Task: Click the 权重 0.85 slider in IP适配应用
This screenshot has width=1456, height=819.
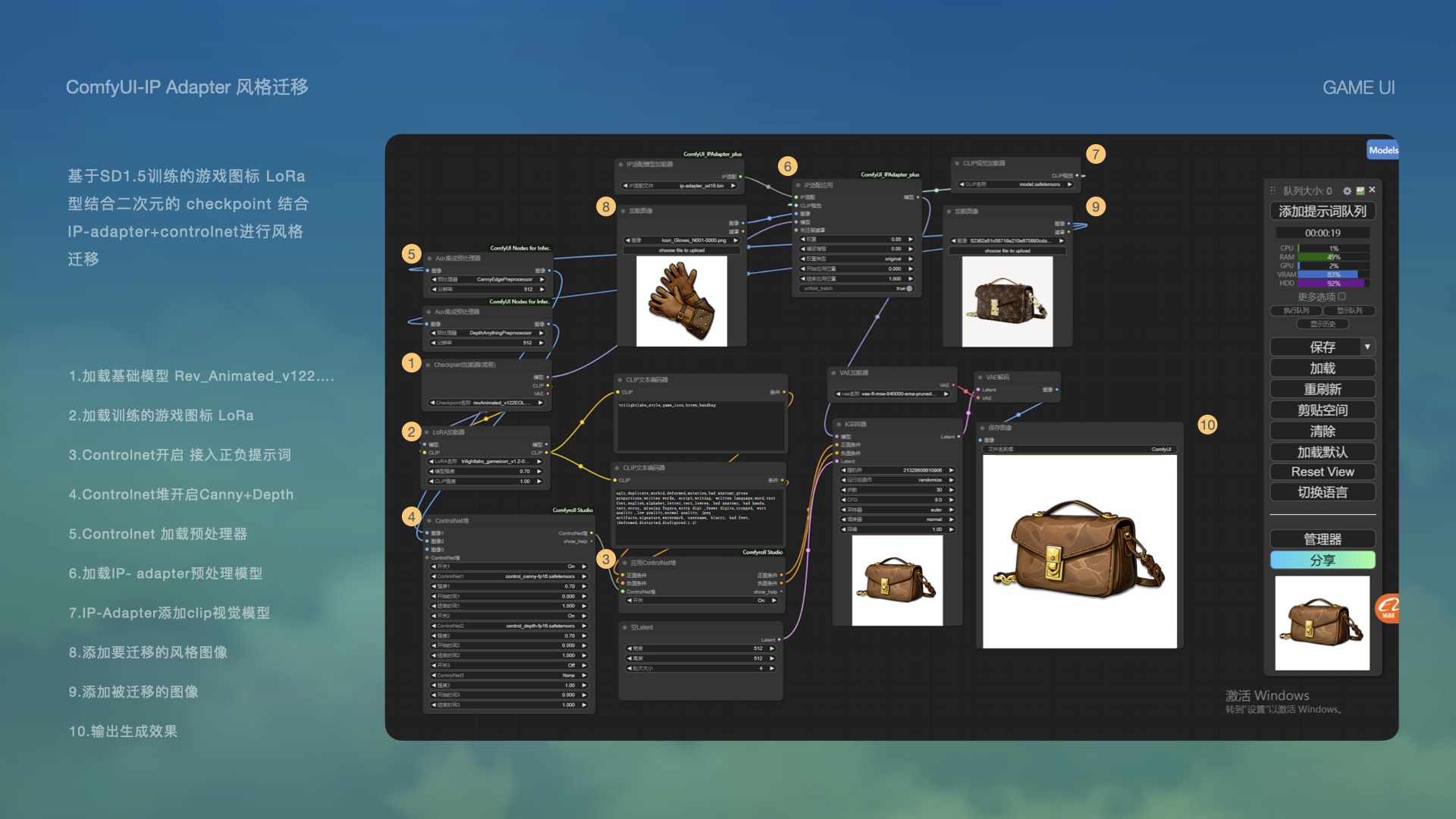Action: [x=857, y=239]
